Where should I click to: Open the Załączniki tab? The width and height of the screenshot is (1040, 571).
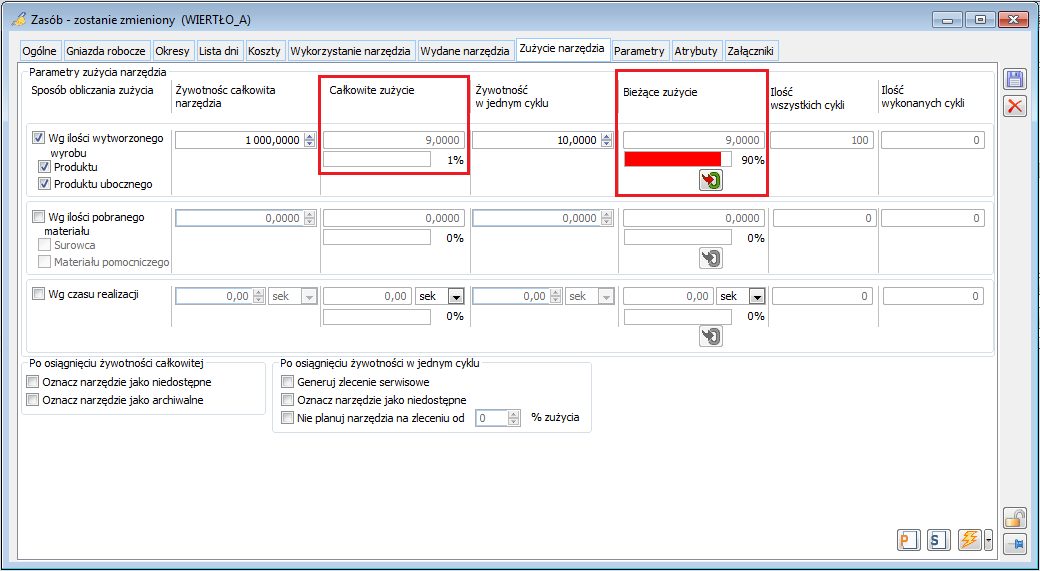pyautogui.click(x=750, y=51)
